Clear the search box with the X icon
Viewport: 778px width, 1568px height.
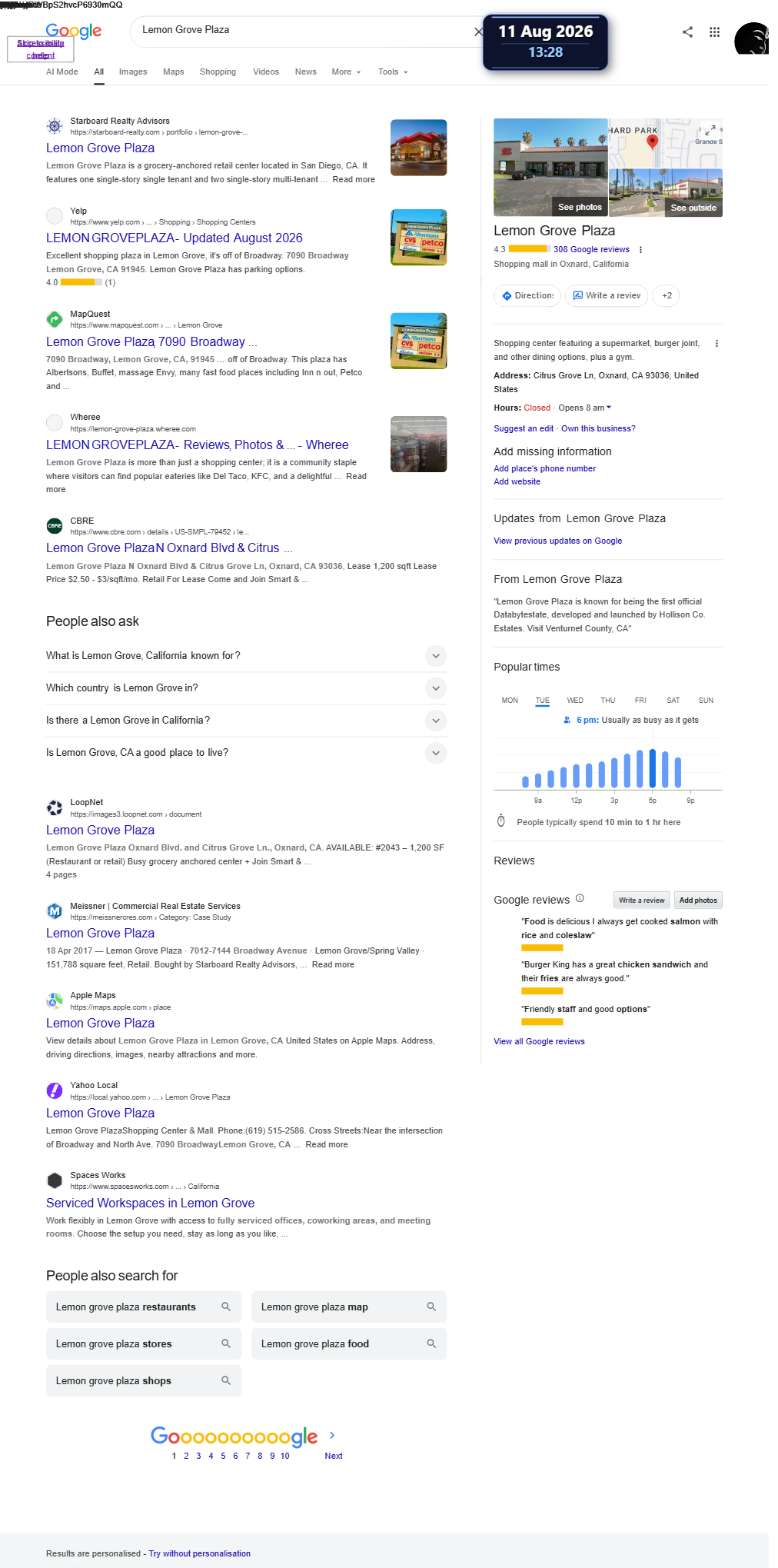[x=478, y=32]
